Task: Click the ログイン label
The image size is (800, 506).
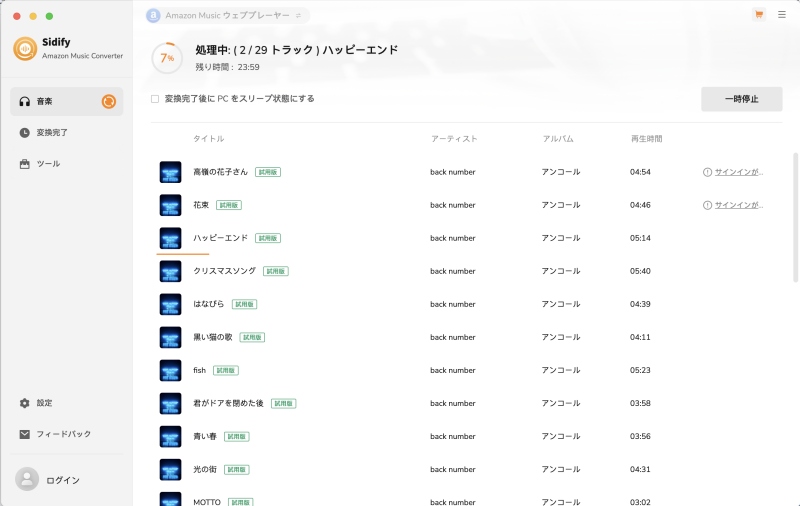Action: coord(63,480)
